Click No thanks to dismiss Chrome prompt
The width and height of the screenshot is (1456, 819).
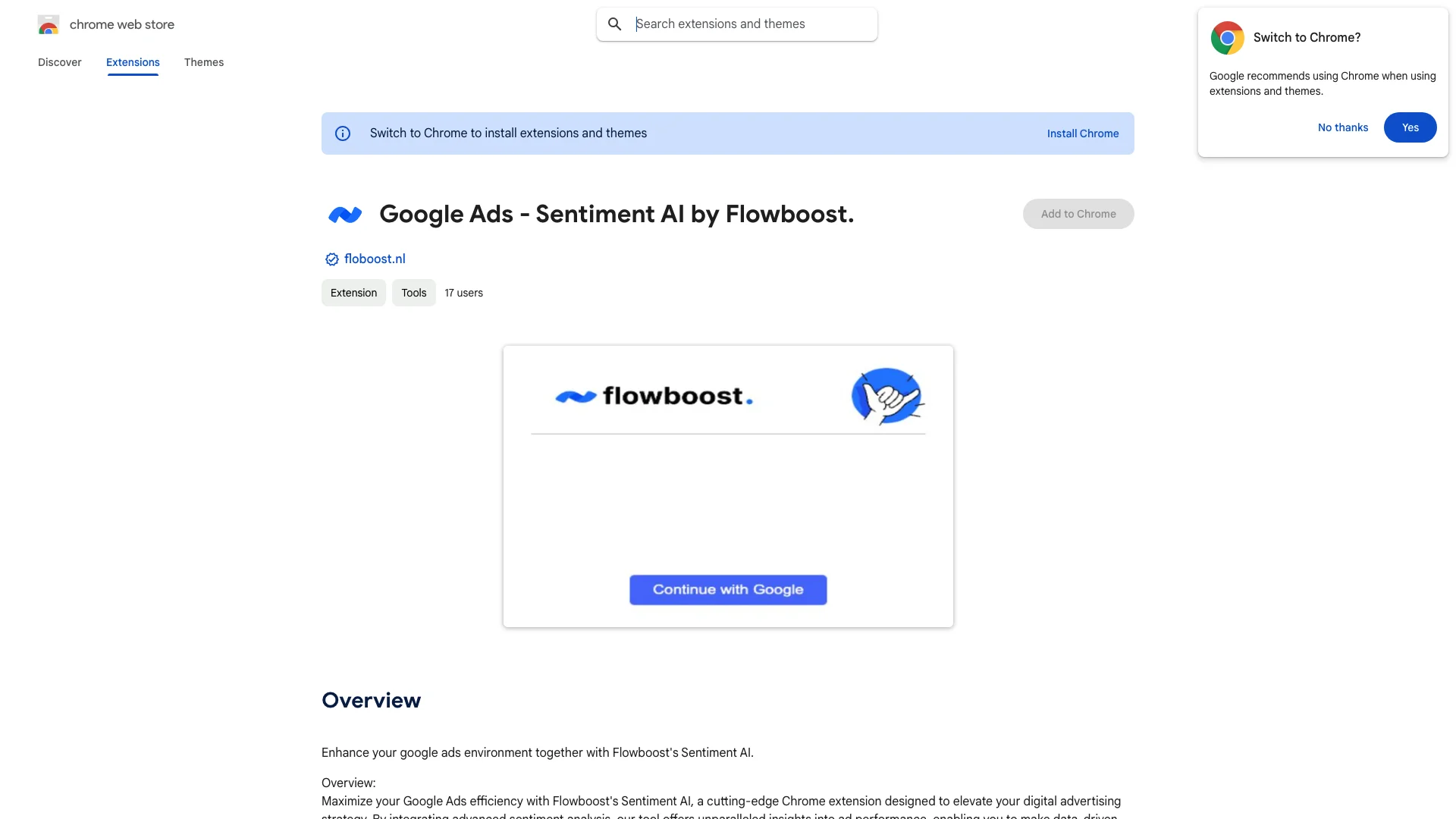point(1343,127)
